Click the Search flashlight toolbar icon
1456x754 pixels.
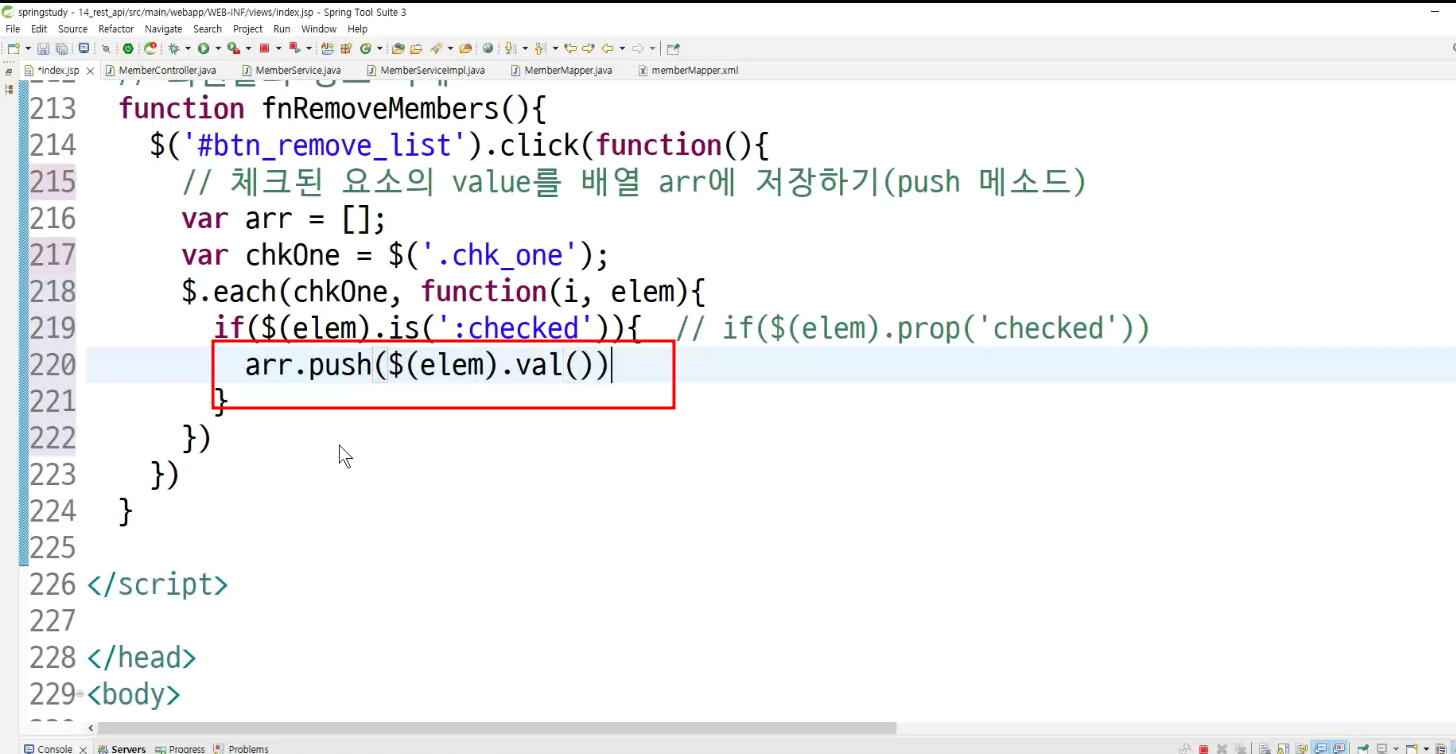436,48
